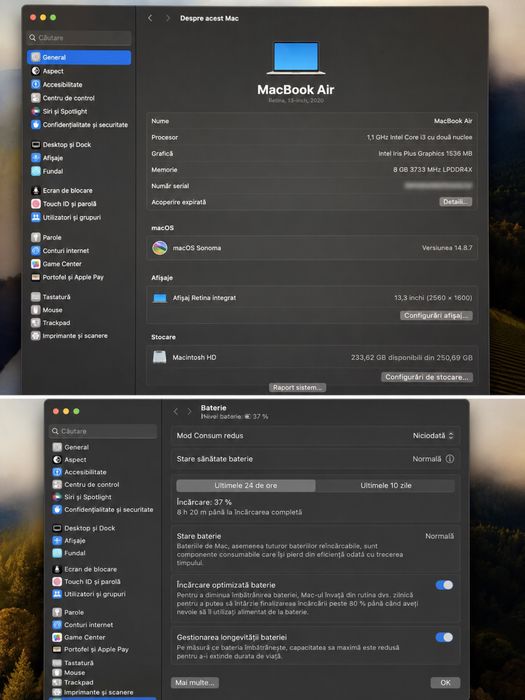The width and height of the screenshot is (525, 700).
Task: Open Configurări afișaj button
Action: tap(436, 315)
